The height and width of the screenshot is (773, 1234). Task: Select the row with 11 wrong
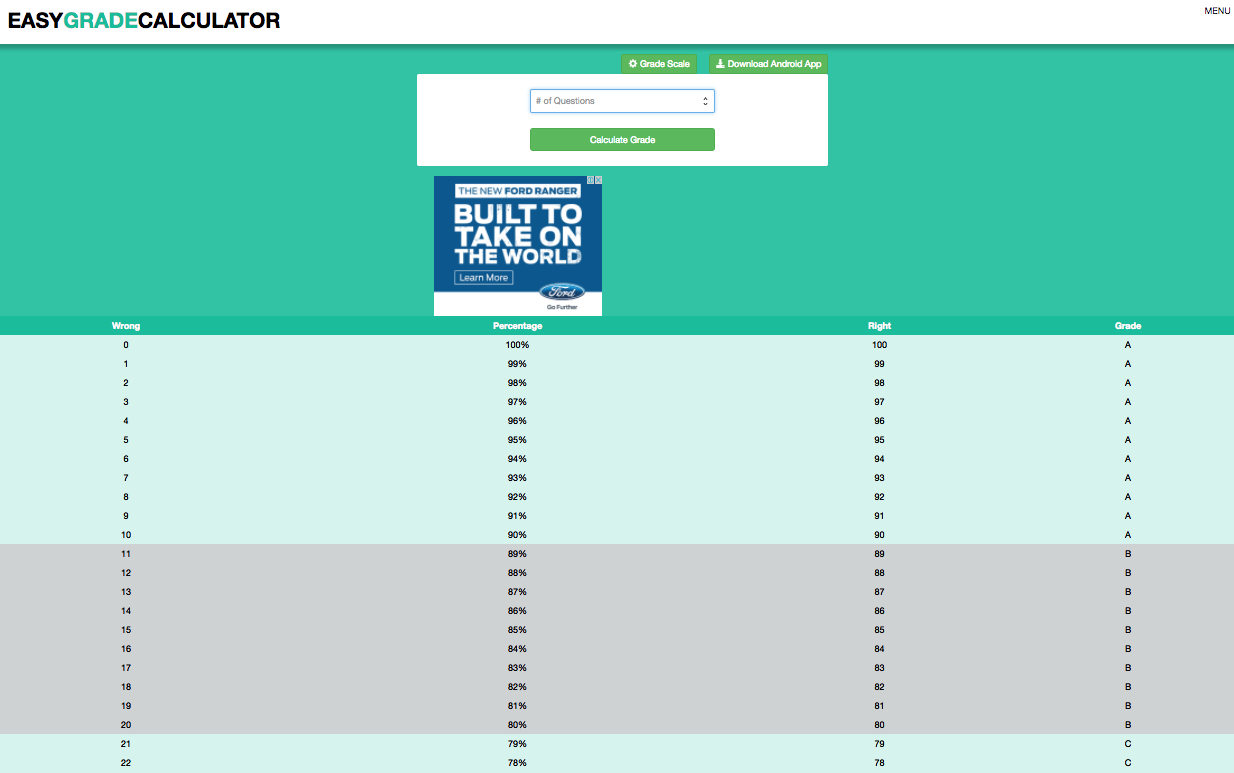[617, 554]
